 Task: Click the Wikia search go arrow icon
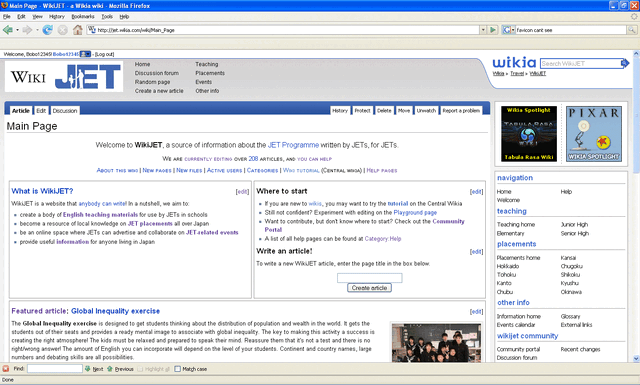tap(625, 63)
